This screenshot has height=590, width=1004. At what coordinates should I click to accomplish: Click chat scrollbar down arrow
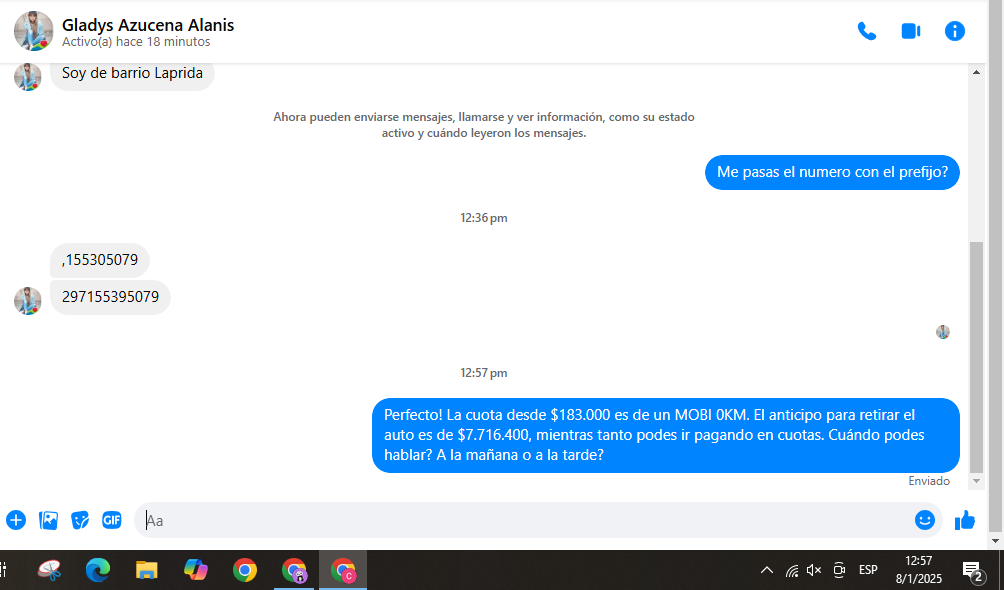click(x=976, y=481)
